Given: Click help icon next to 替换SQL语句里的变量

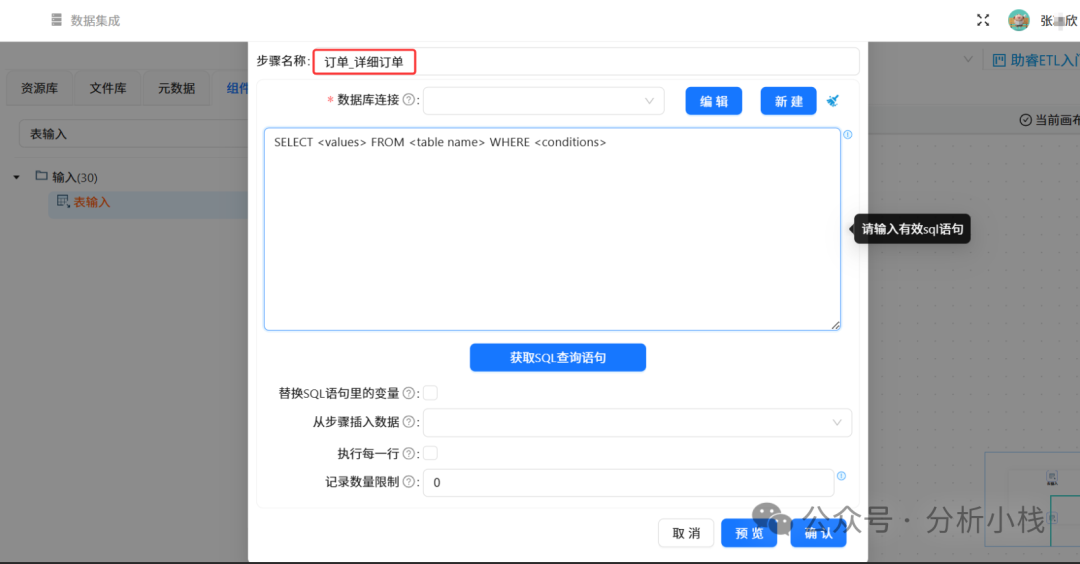Looking at the screenshot, I should click(408, 393).
